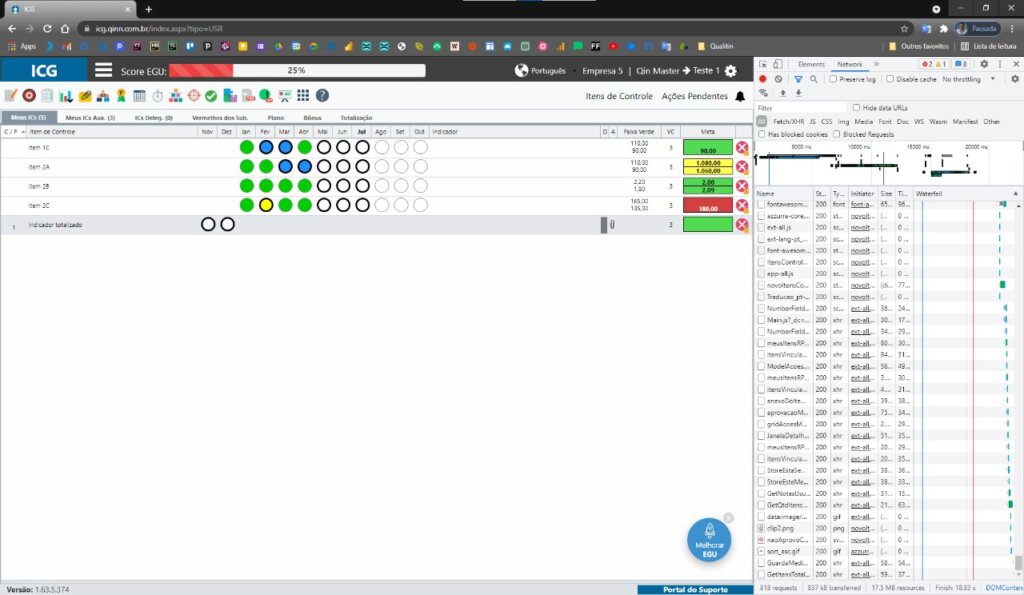
Task: Click the red delete icon for Item 1C
Action: (742, 148)
